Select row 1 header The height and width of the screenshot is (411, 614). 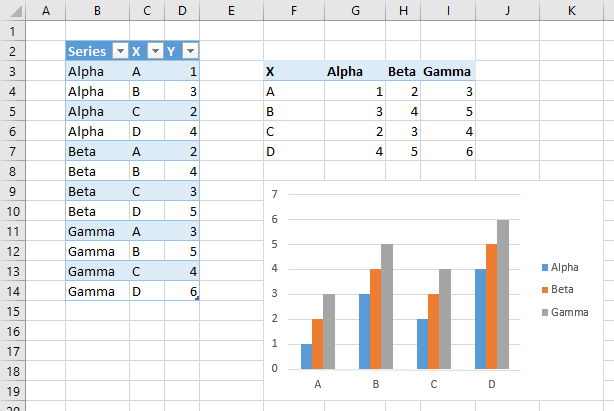(x=13, y=31)
